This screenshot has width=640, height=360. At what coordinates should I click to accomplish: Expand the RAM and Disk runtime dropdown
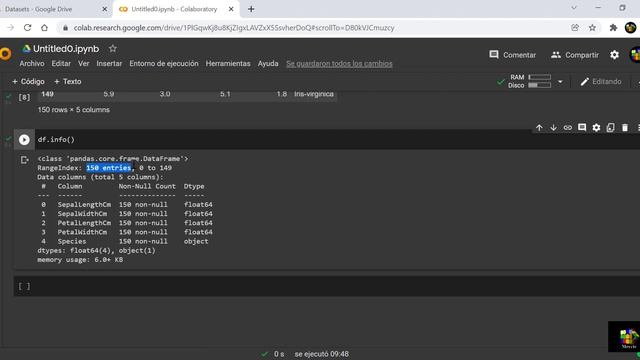(x=560, y=82)
